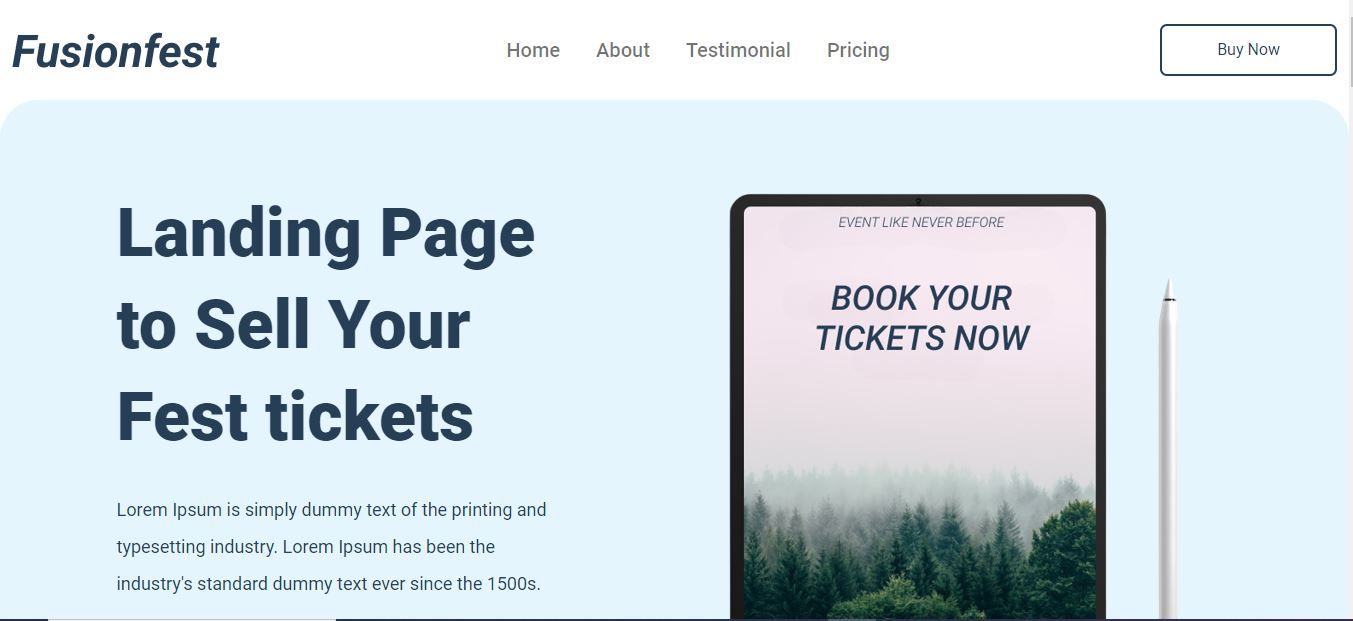Image resolution: width=1353 pixels, height=621 pixels.
Task: Click the misty forest photo on tablet
Action: (919, 540)
